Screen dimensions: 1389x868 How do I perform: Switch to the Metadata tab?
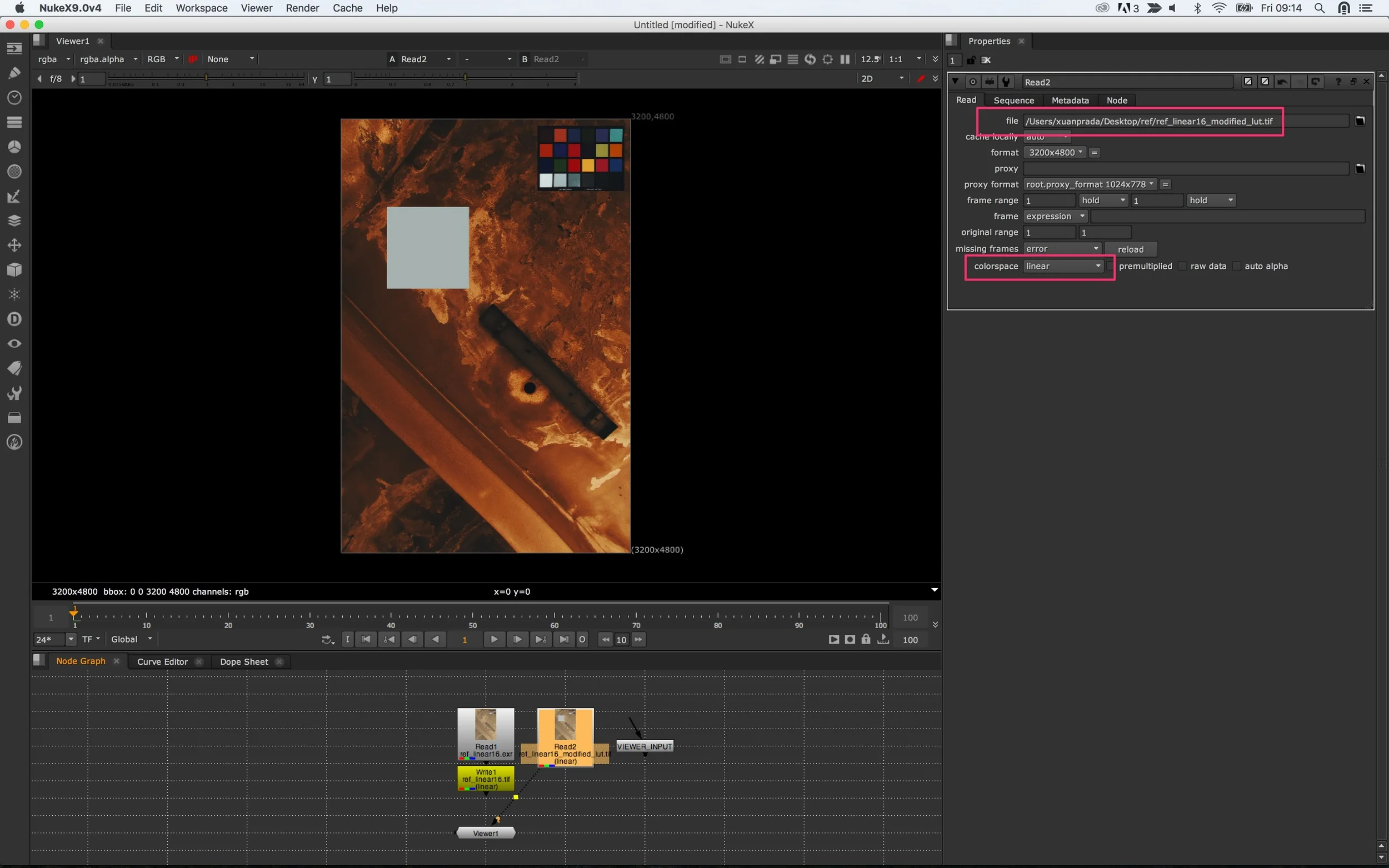(1070, 100)
